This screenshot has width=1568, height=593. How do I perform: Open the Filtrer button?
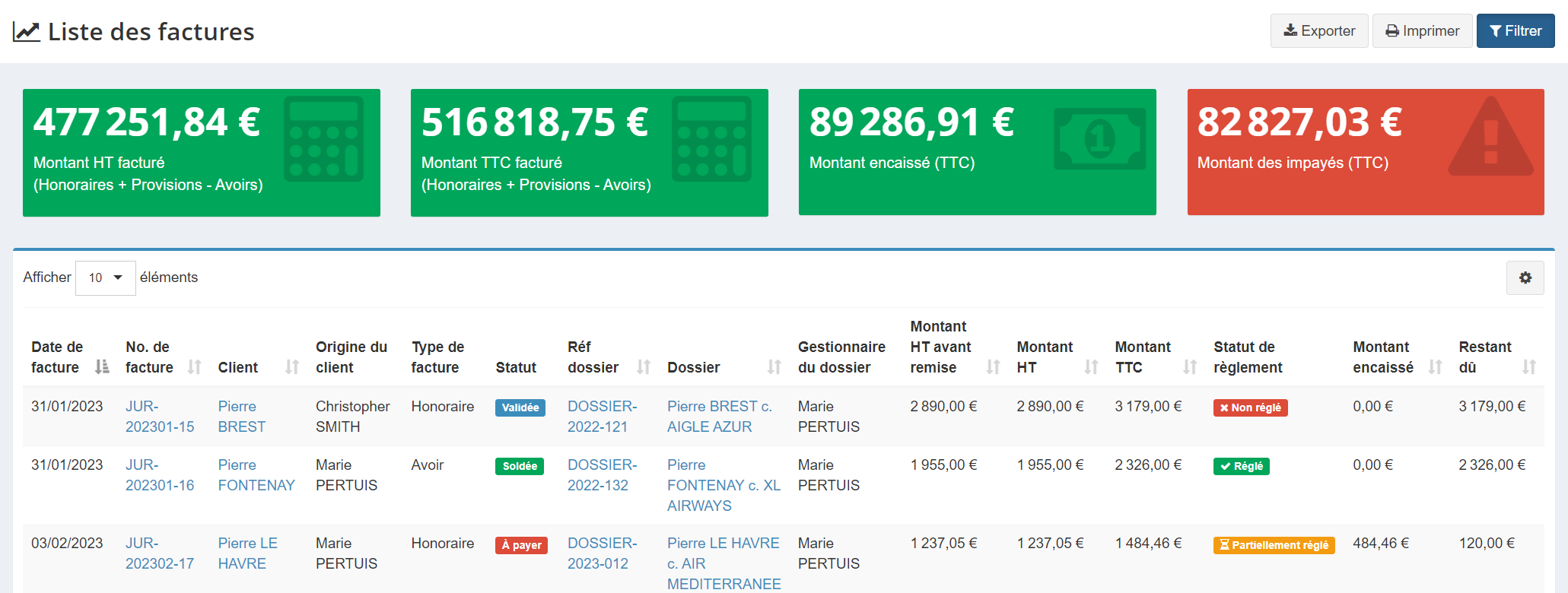1516,31
